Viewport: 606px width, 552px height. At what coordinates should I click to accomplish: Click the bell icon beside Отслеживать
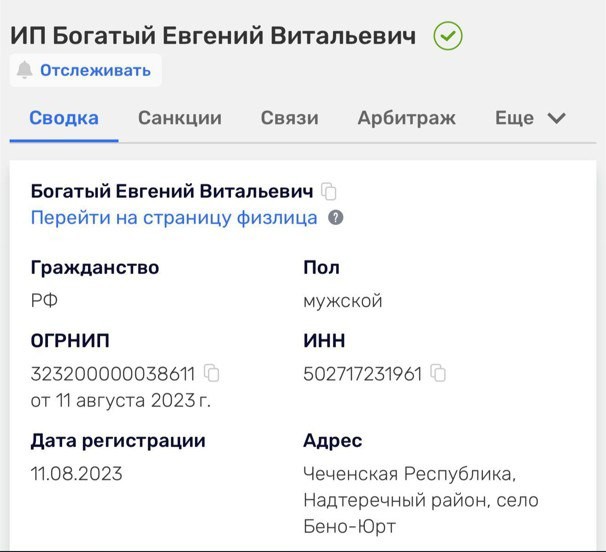click(26, 71)
